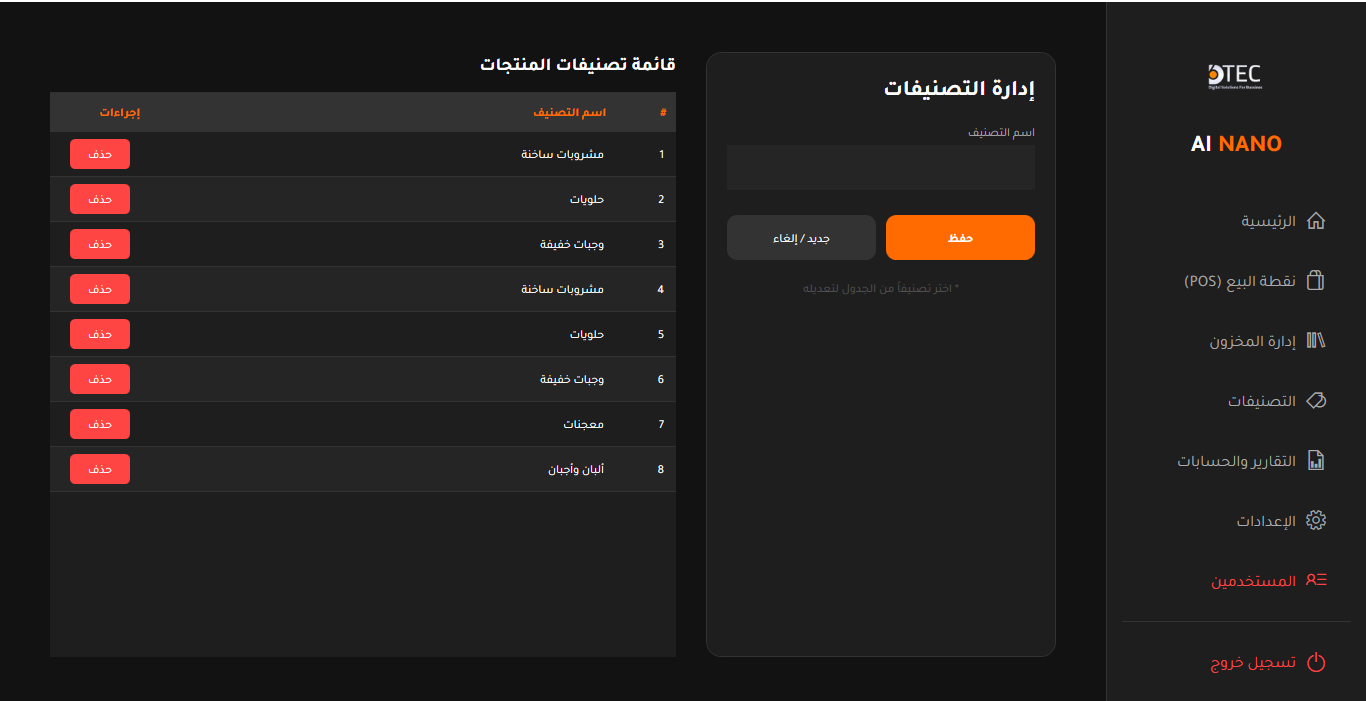
Task: Open المستخدمين from the sidebar menu
Action: (x=1255, y=580)
